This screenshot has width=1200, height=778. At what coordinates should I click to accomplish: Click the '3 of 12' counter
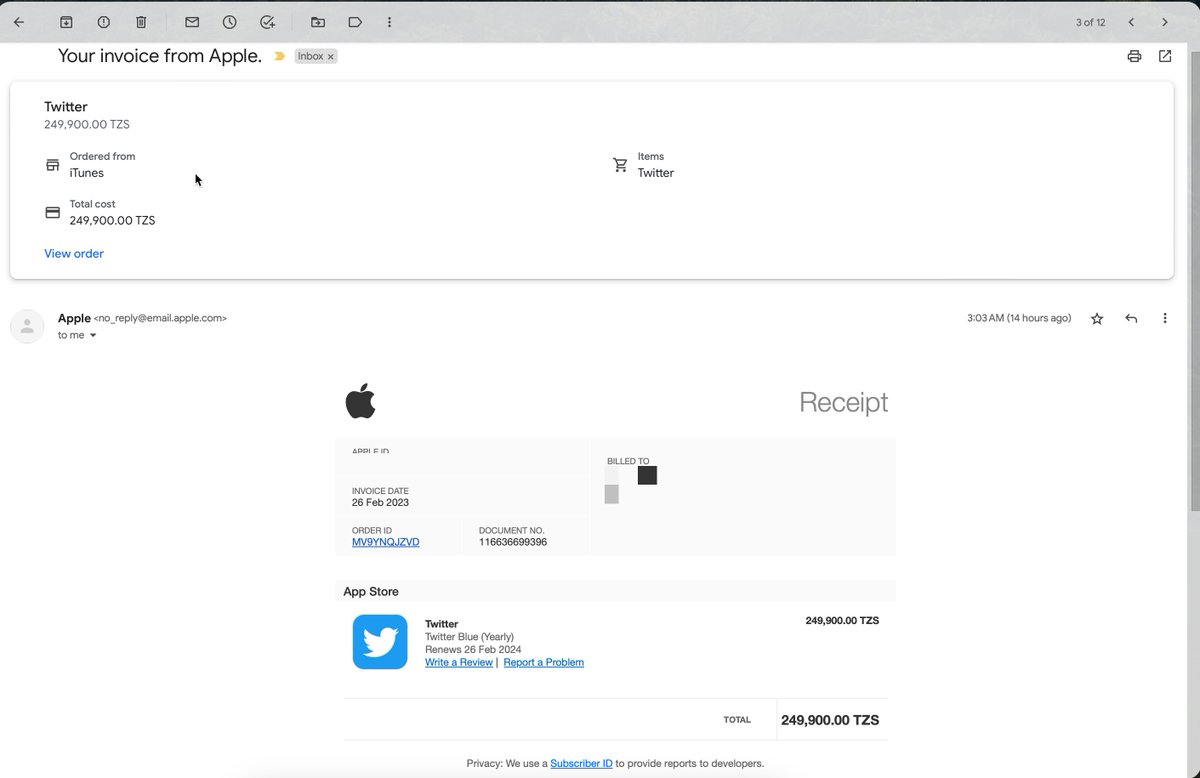[x=1090, y=22]
